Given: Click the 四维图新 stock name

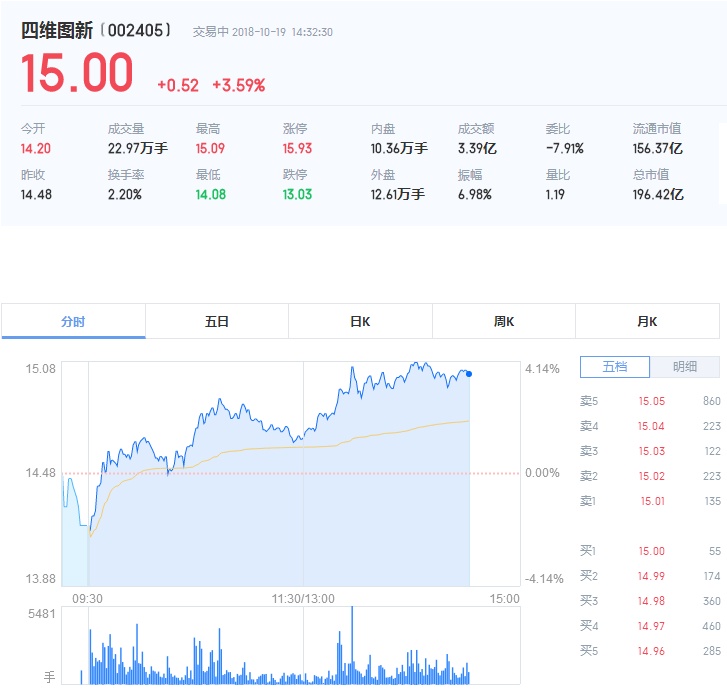Looking at the screenshot, I should click(x=57, y=31).
